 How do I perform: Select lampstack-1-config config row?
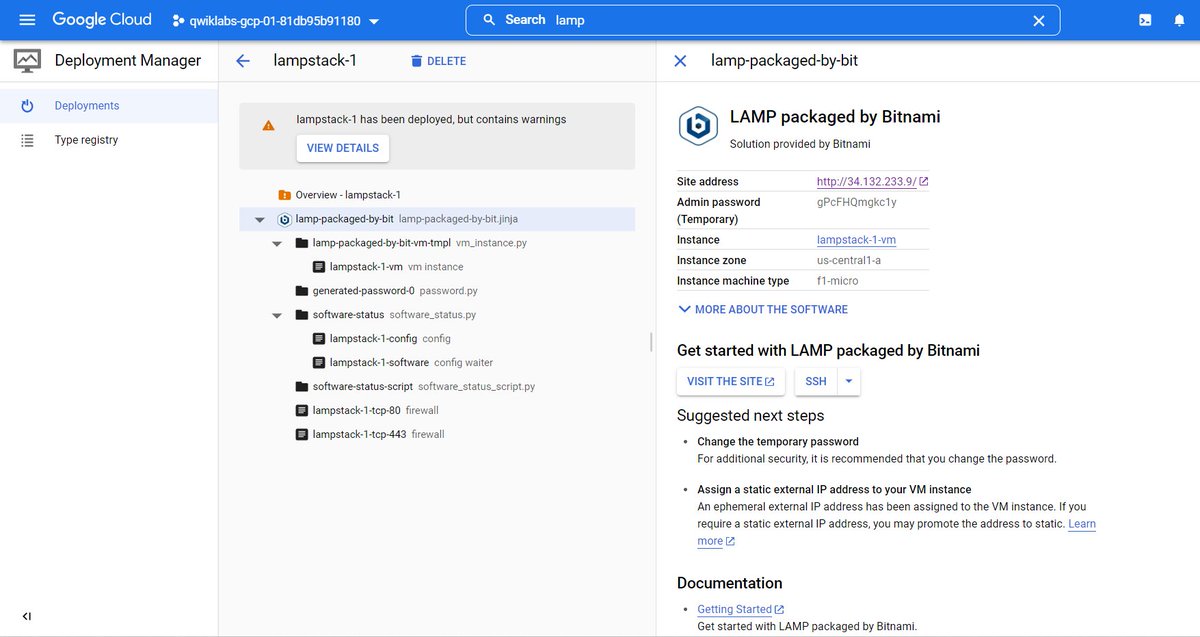click(x=437, y=339)
